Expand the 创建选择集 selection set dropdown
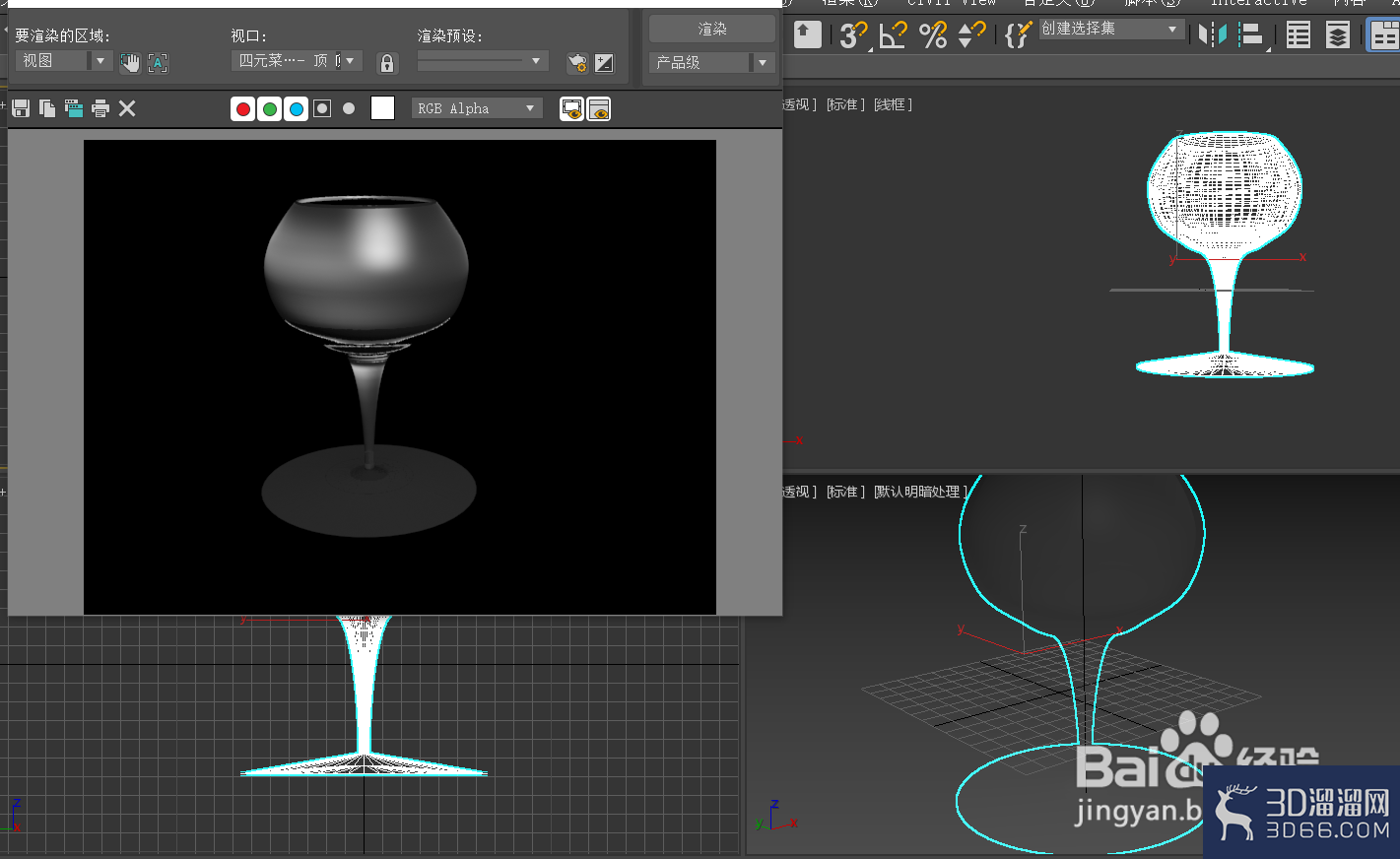 tap(1110, 30)
